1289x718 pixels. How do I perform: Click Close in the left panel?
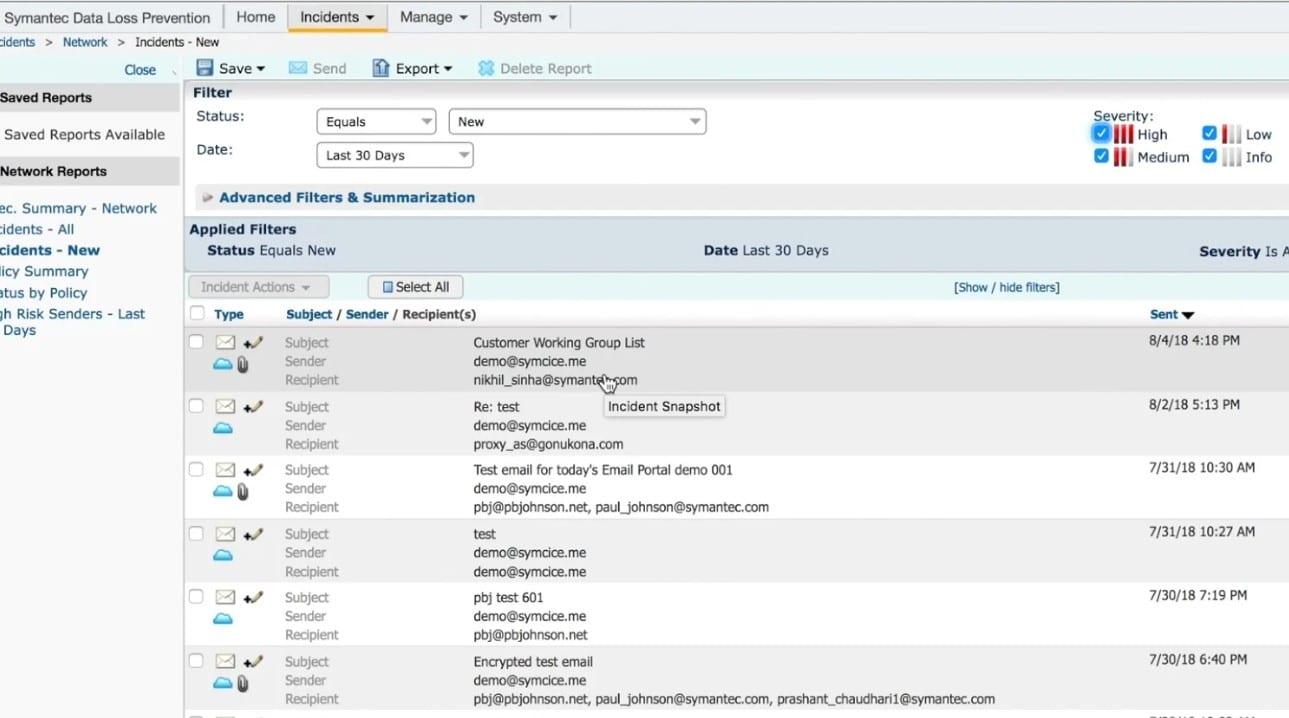click(140, 70)
